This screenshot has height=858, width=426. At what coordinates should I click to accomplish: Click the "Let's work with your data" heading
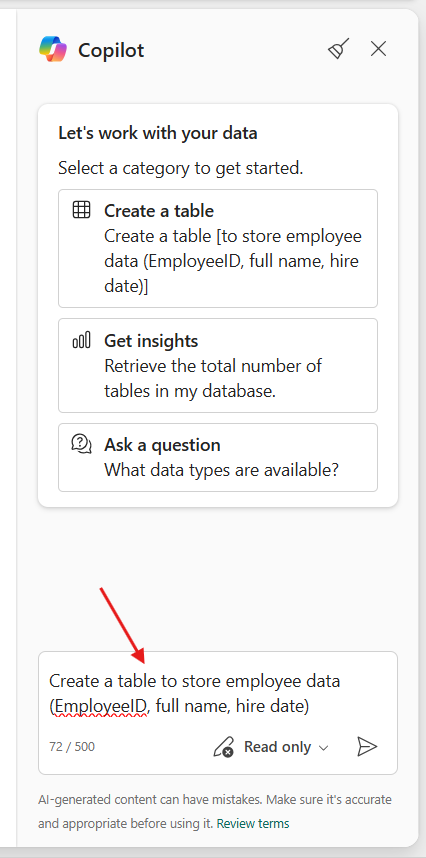157,133
